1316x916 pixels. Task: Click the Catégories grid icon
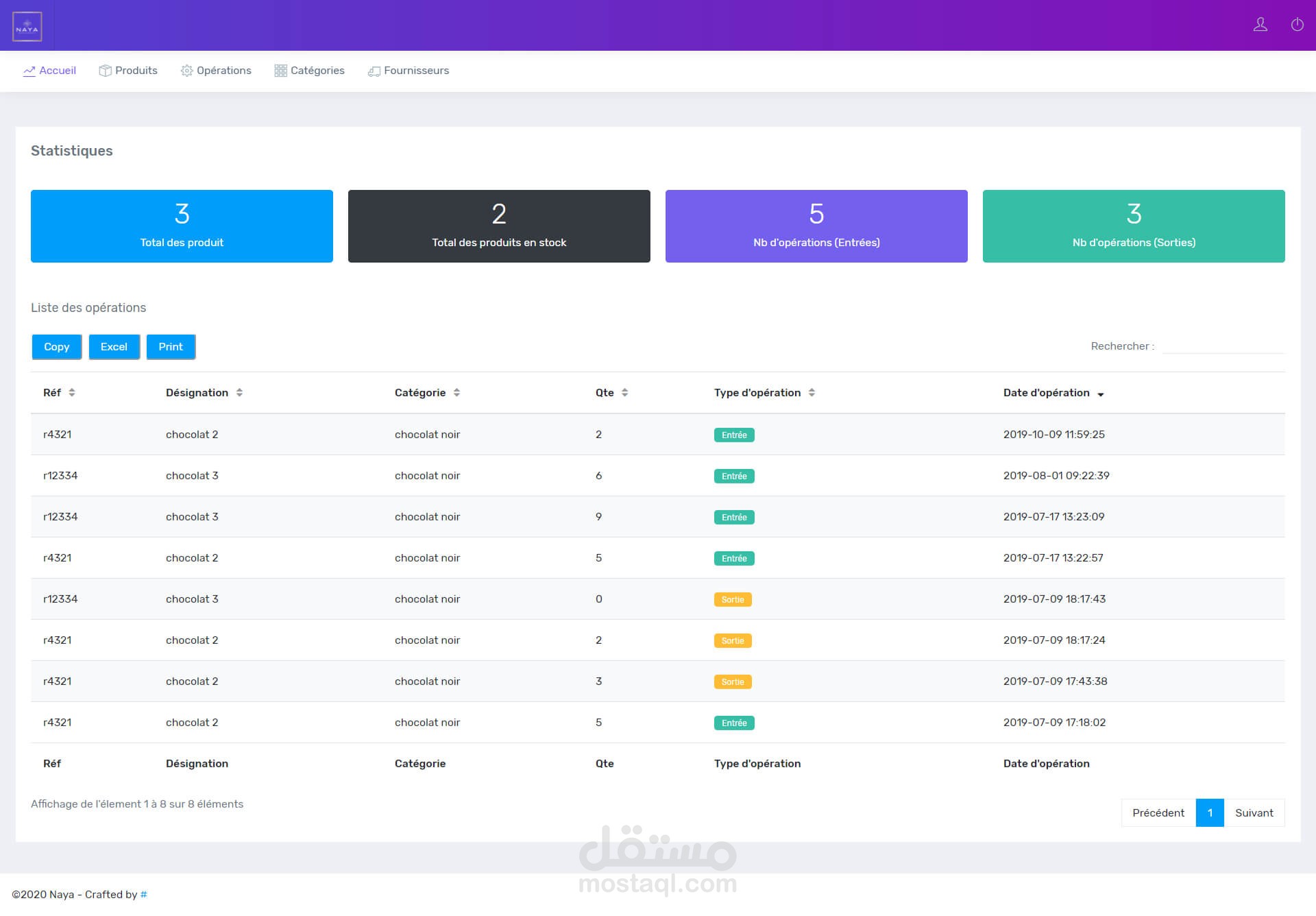[x=280, y=71]
